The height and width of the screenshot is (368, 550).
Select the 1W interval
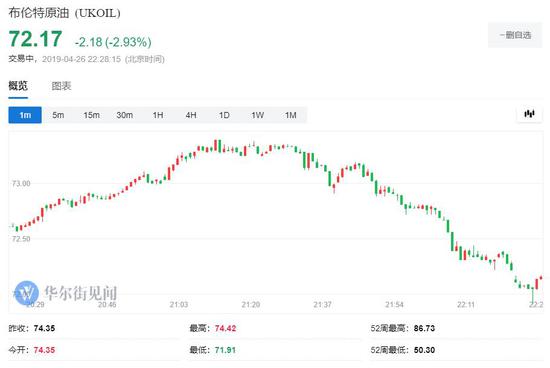coord(257,115)
